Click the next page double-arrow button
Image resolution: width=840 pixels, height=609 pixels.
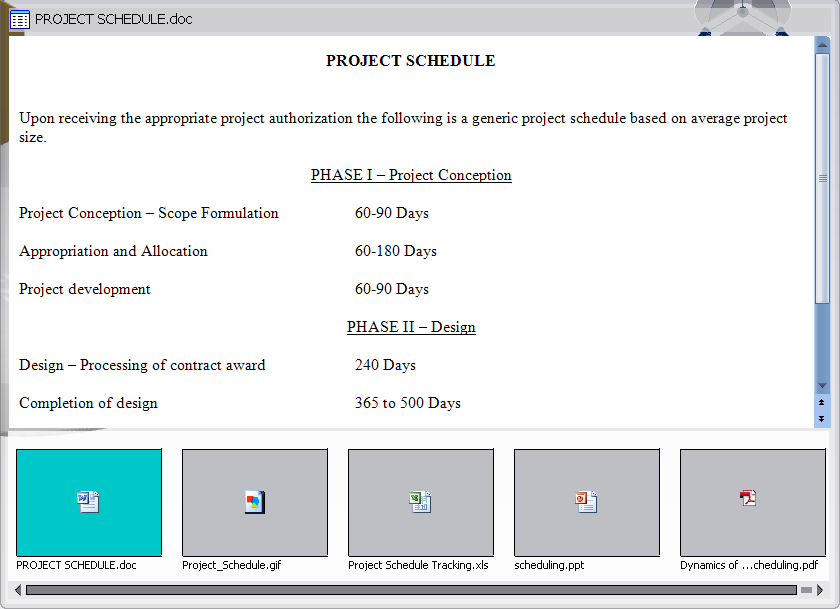pyautogui.click(x=822, y=419)
